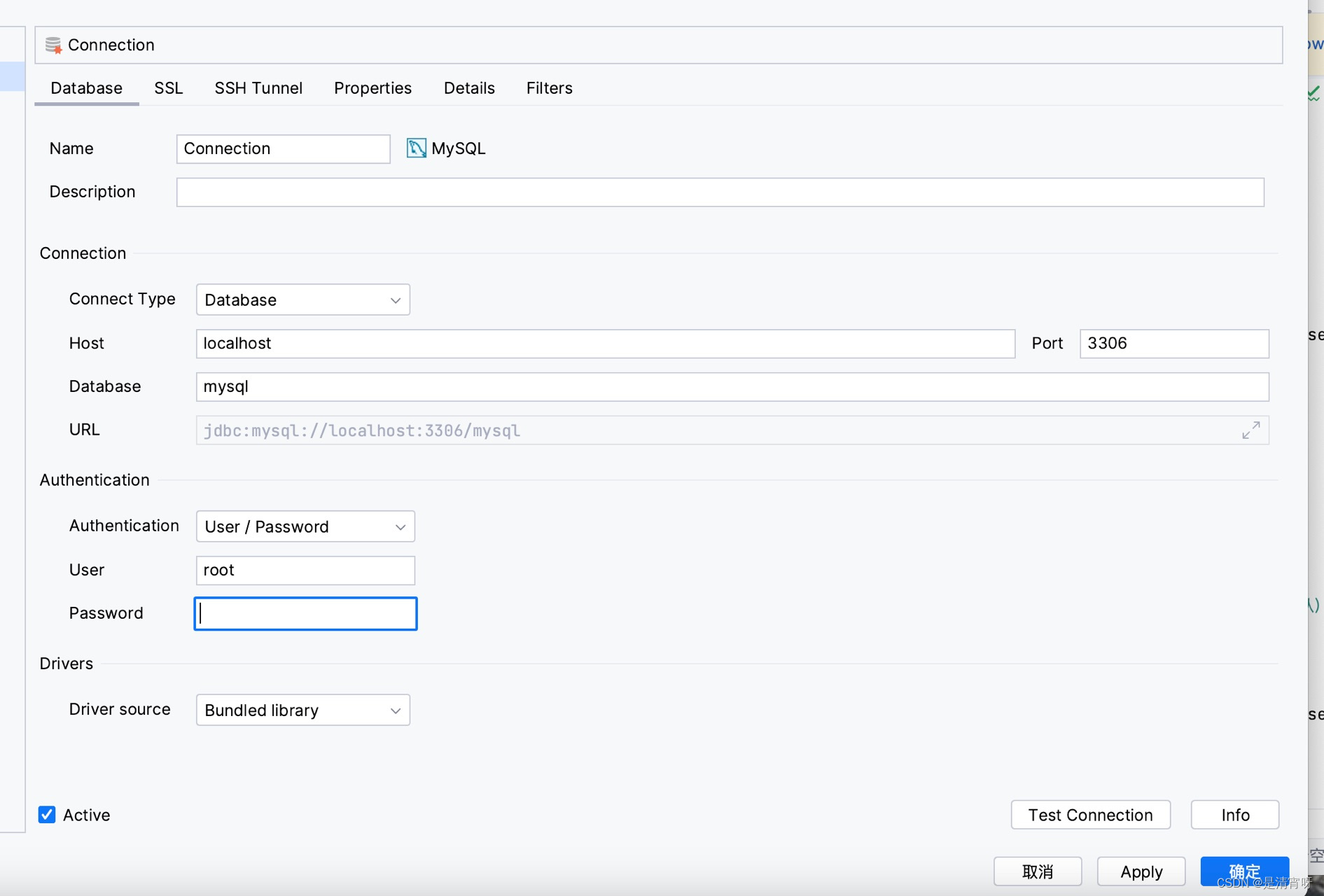Image resolution: width=1324 pixels, height=896 pixels.
Task: Open the SSH Tunnel tab
Action: coord(258,88)
